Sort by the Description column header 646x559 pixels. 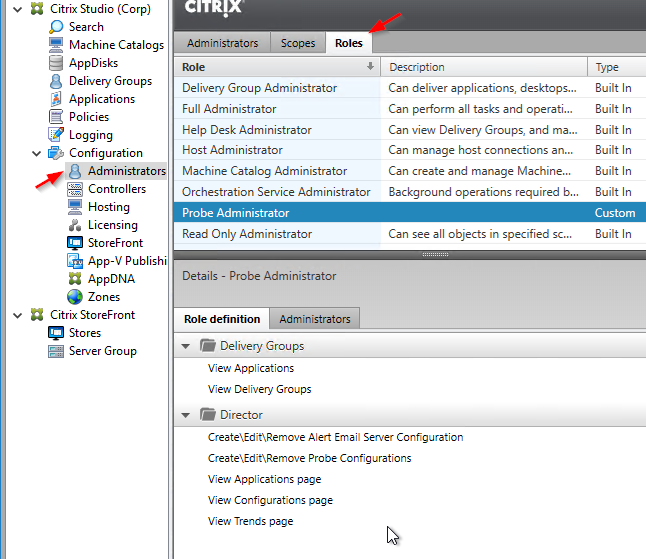pos(484,67)
